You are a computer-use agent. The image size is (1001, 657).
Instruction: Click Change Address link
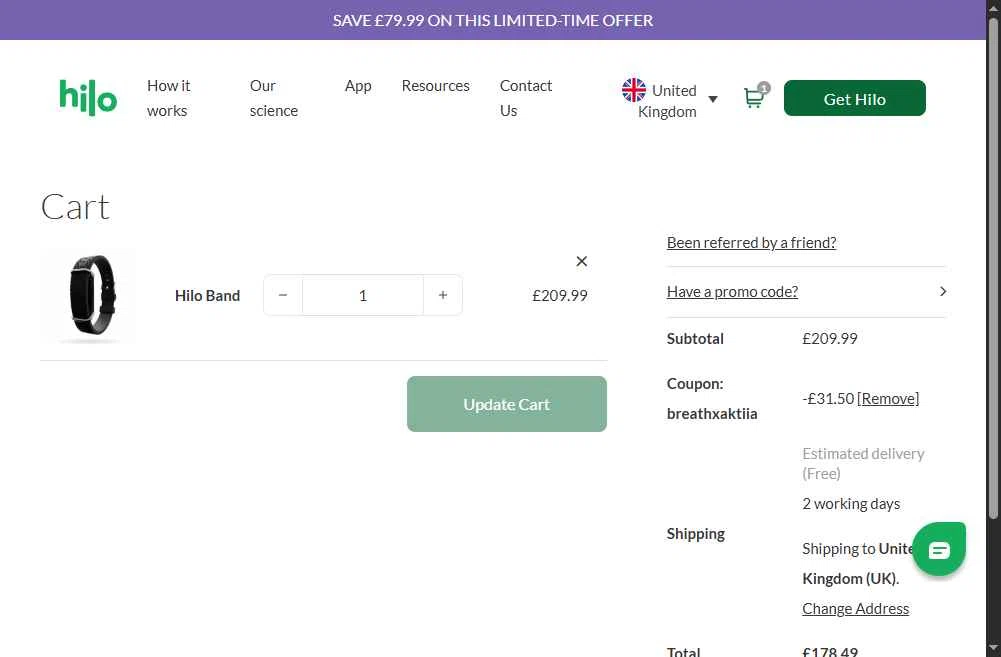tap(855, 608)
